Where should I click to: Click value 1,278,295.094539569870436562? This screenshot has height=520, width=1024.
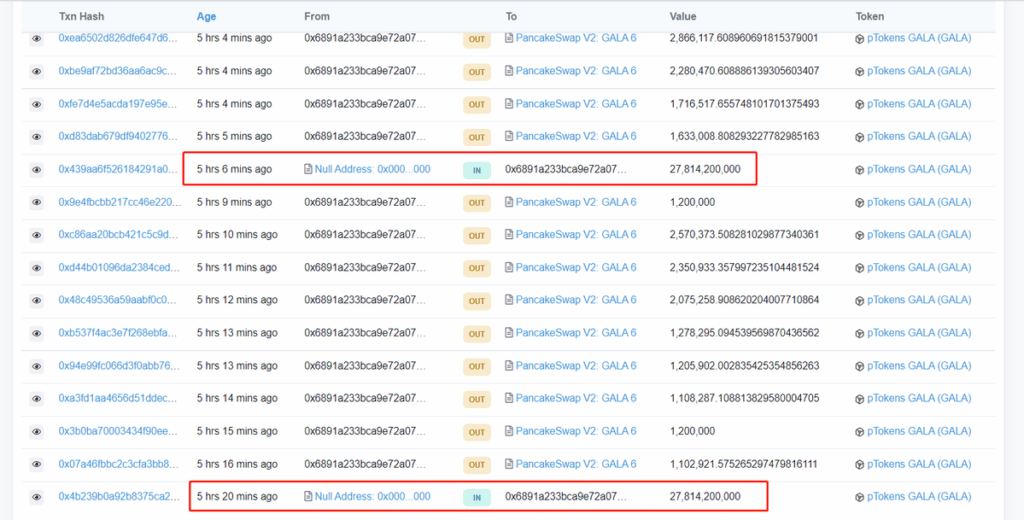pos(744,333)
